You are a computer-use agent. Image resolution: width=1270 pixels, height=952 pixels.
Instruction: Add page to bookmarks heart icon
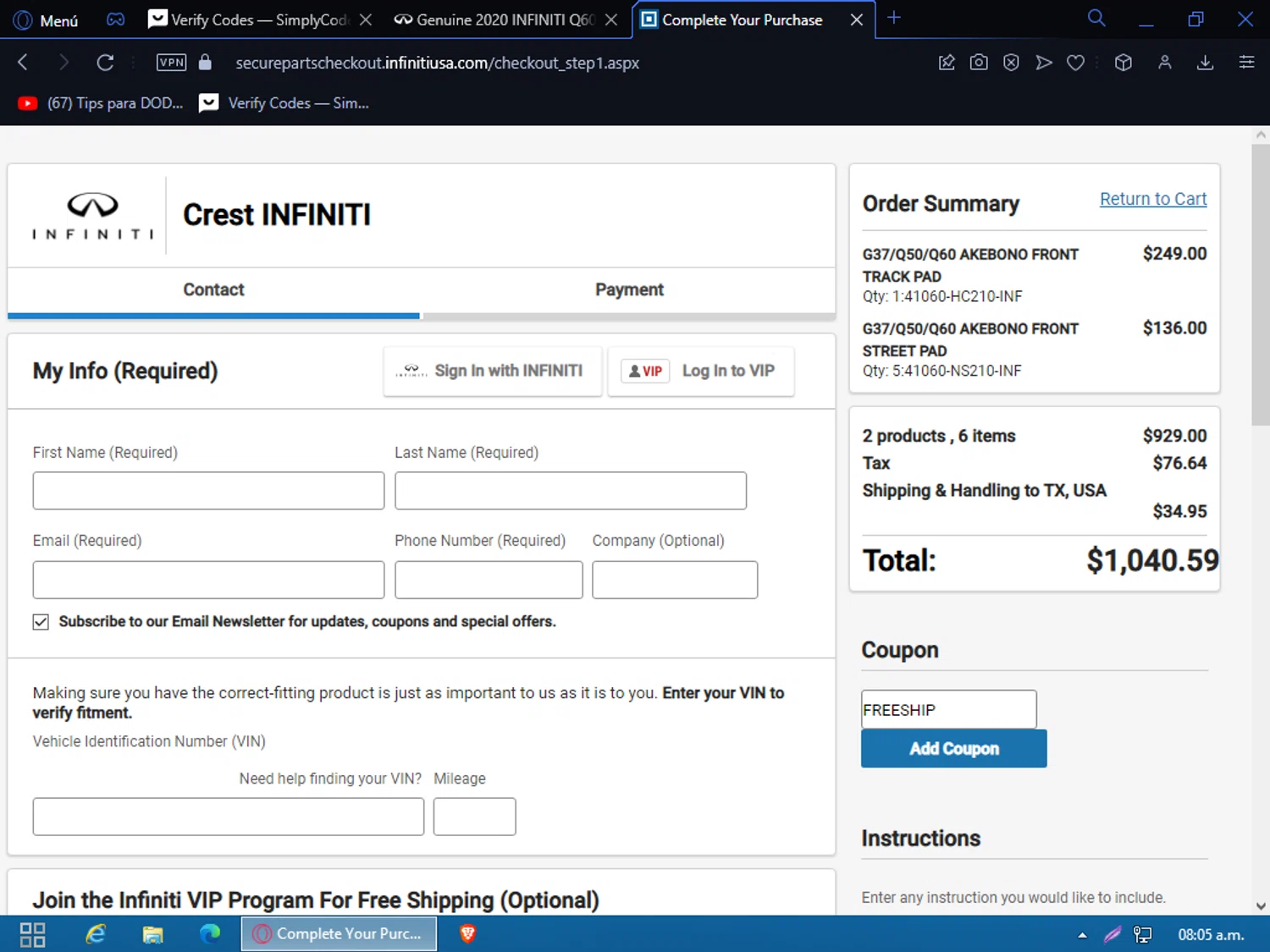click(x=1076, y=63)
